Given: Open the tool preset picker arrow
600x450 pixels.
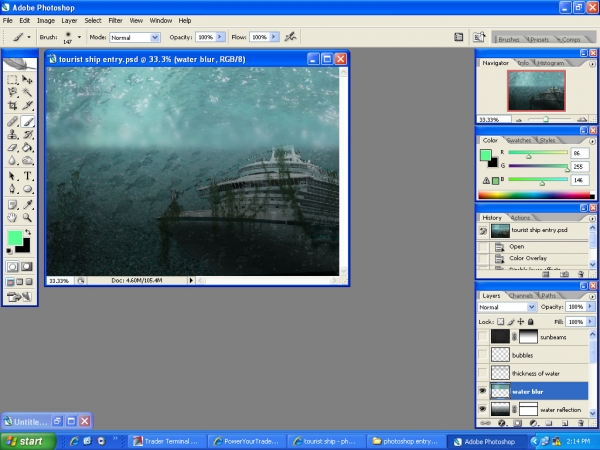Looking at the screenshot, I should pyautogui.click(x=29, y=37).
